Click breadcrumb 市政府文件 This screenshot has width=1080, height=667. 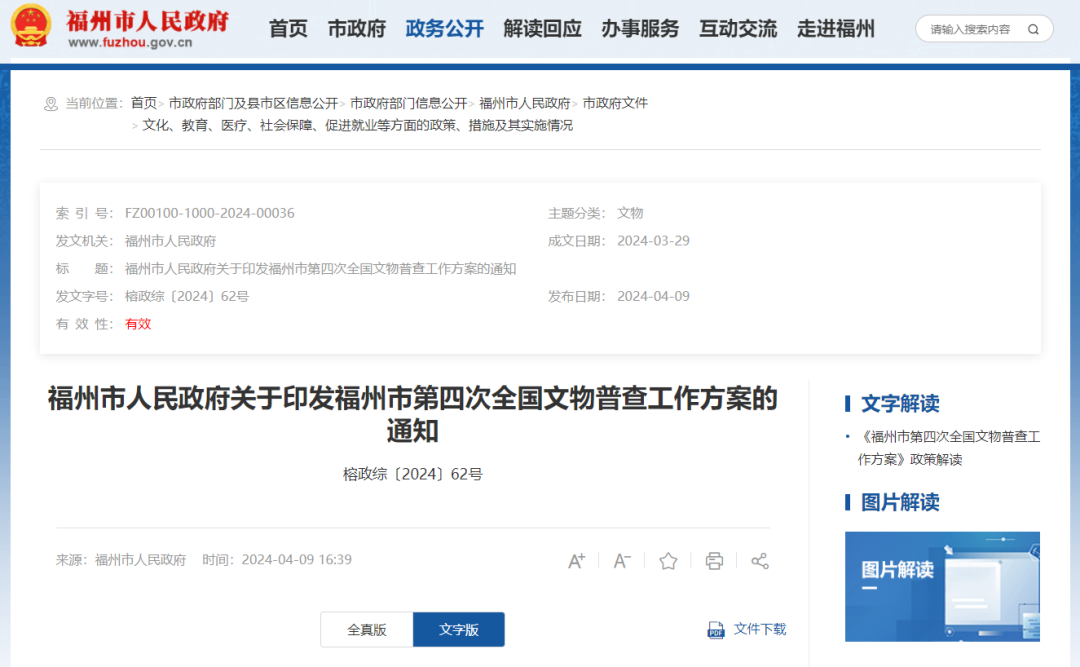tap(615, 103)
